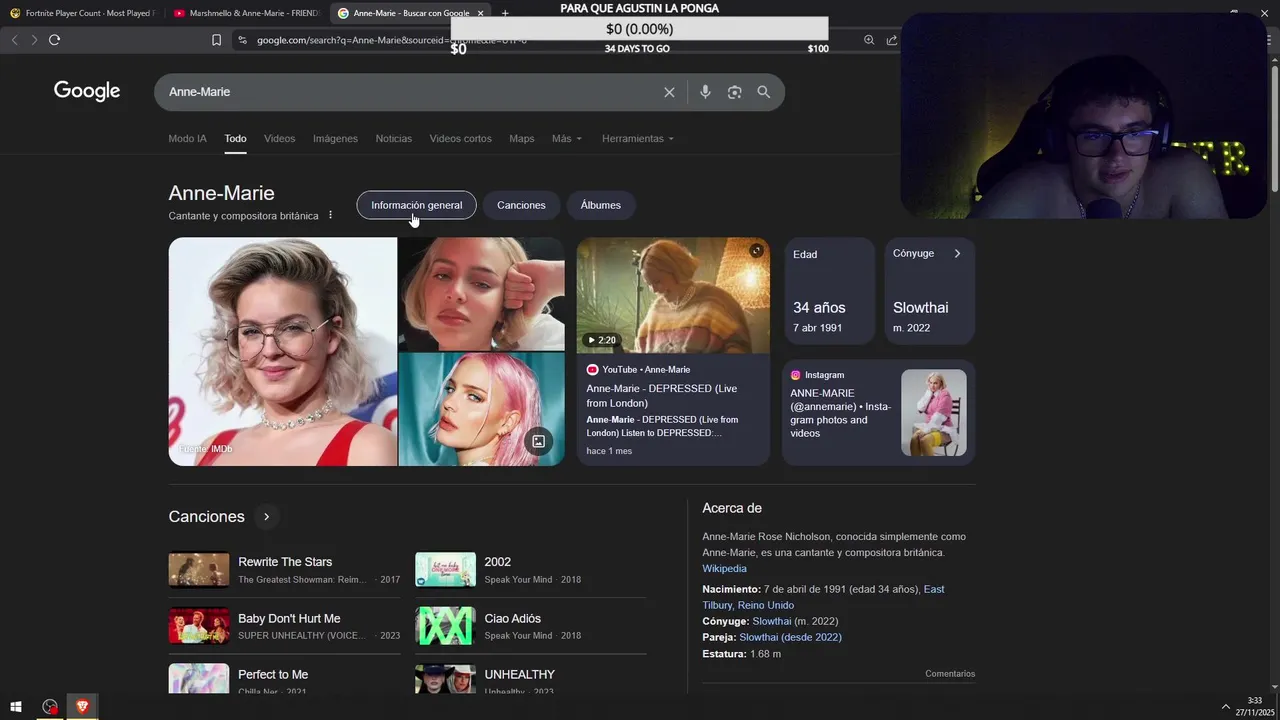1280x720 pixels.
Task: Go forward in browser history
Action: click(x=34, y=40)
